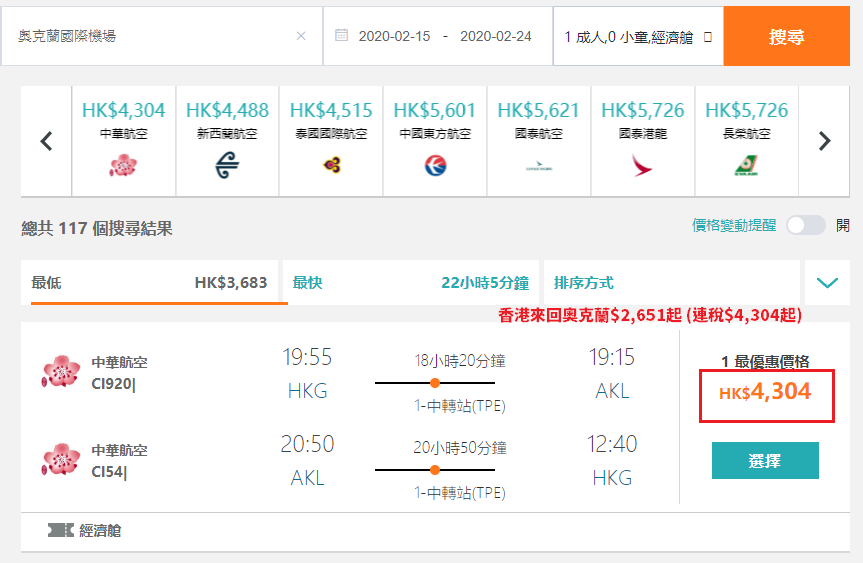Image resolution: width=863 pixels, height=563 pixels.
Task: Click the 總共 117 個搜尋結果 text
Action: click(x=97, y=228)
